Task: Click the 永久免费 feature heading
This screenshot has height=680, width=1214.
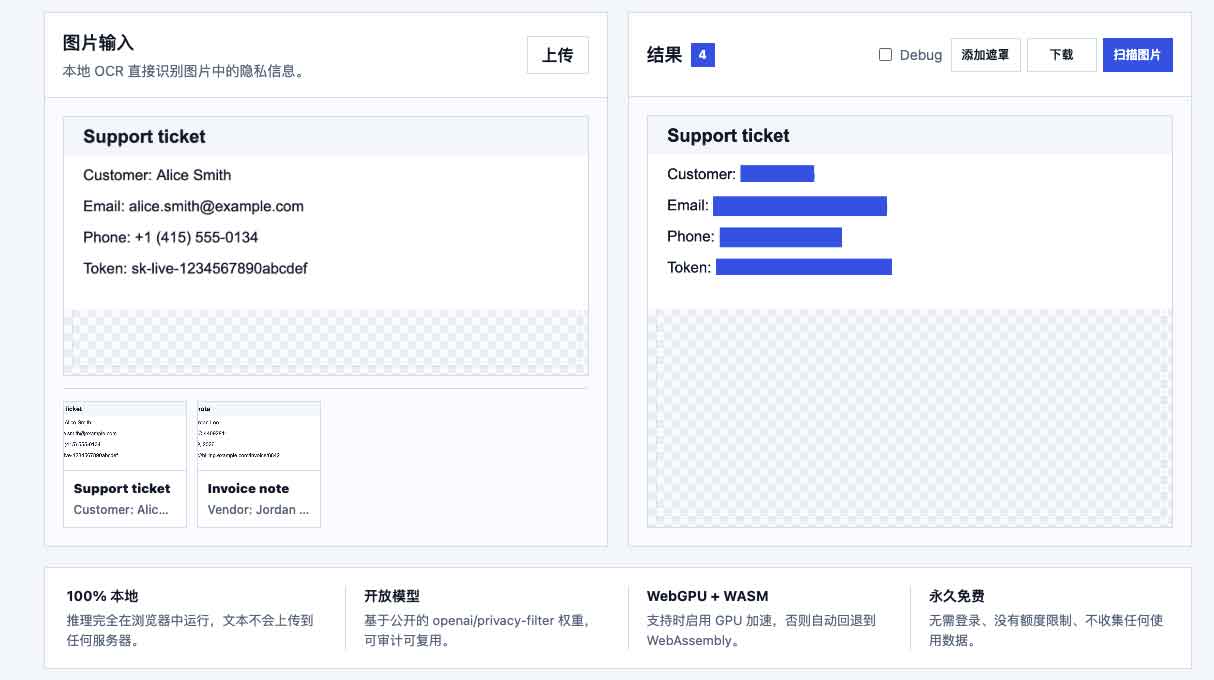Action: click(957, 596)
